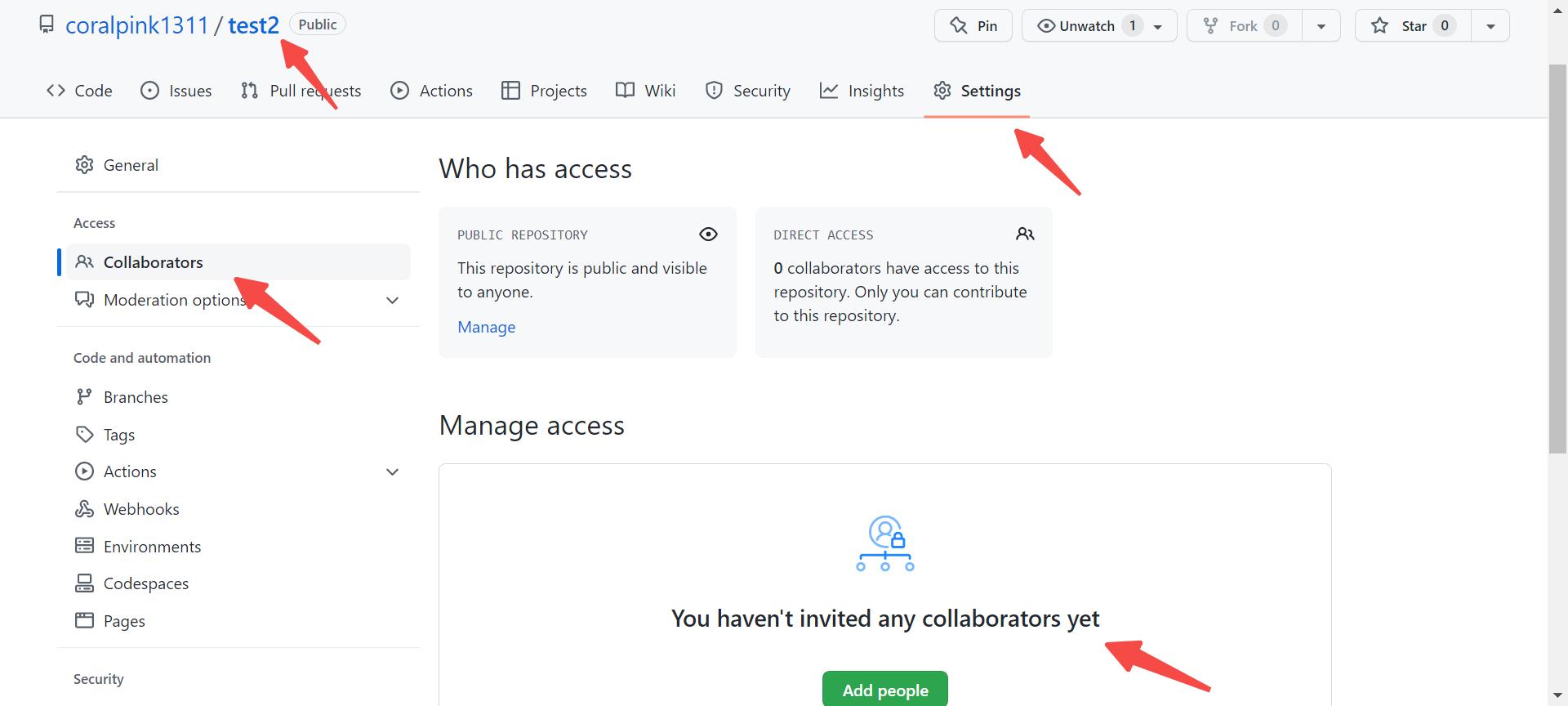Click the Security shield icon
Viewport: 1568px width, 706px height.
(x=714, y=91)
